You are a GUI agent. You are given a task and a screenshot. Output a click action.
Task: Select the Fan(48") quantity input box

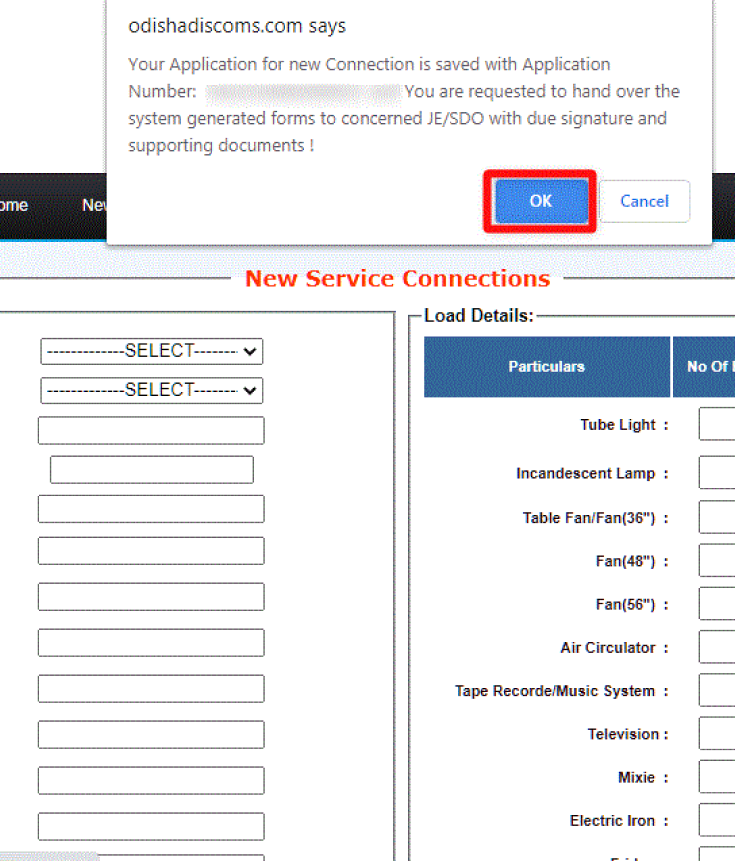(x=716, y=561)
